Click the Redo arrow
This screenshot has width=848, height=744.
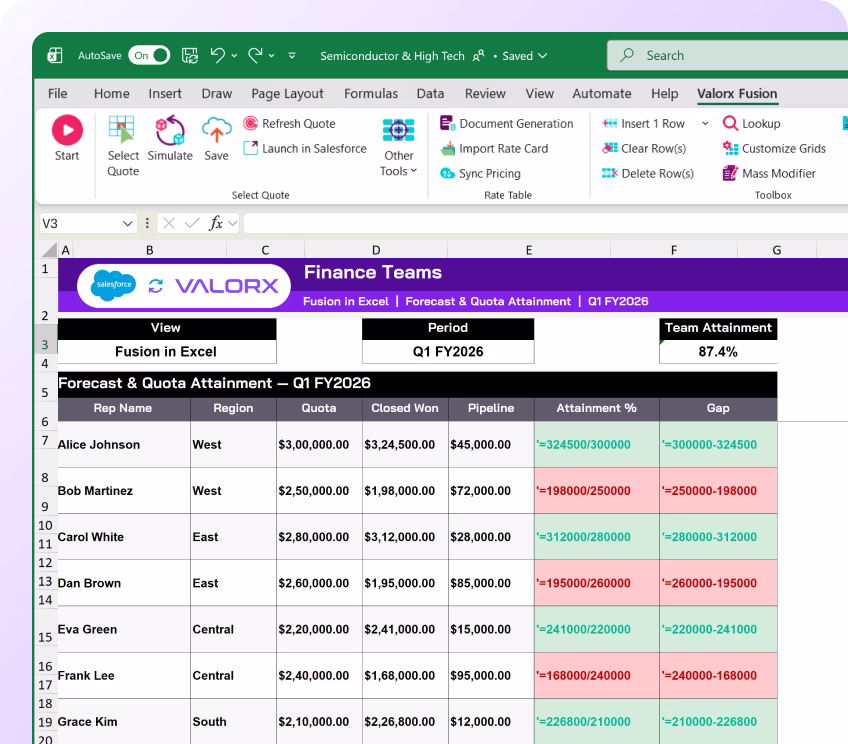point(255,55)
